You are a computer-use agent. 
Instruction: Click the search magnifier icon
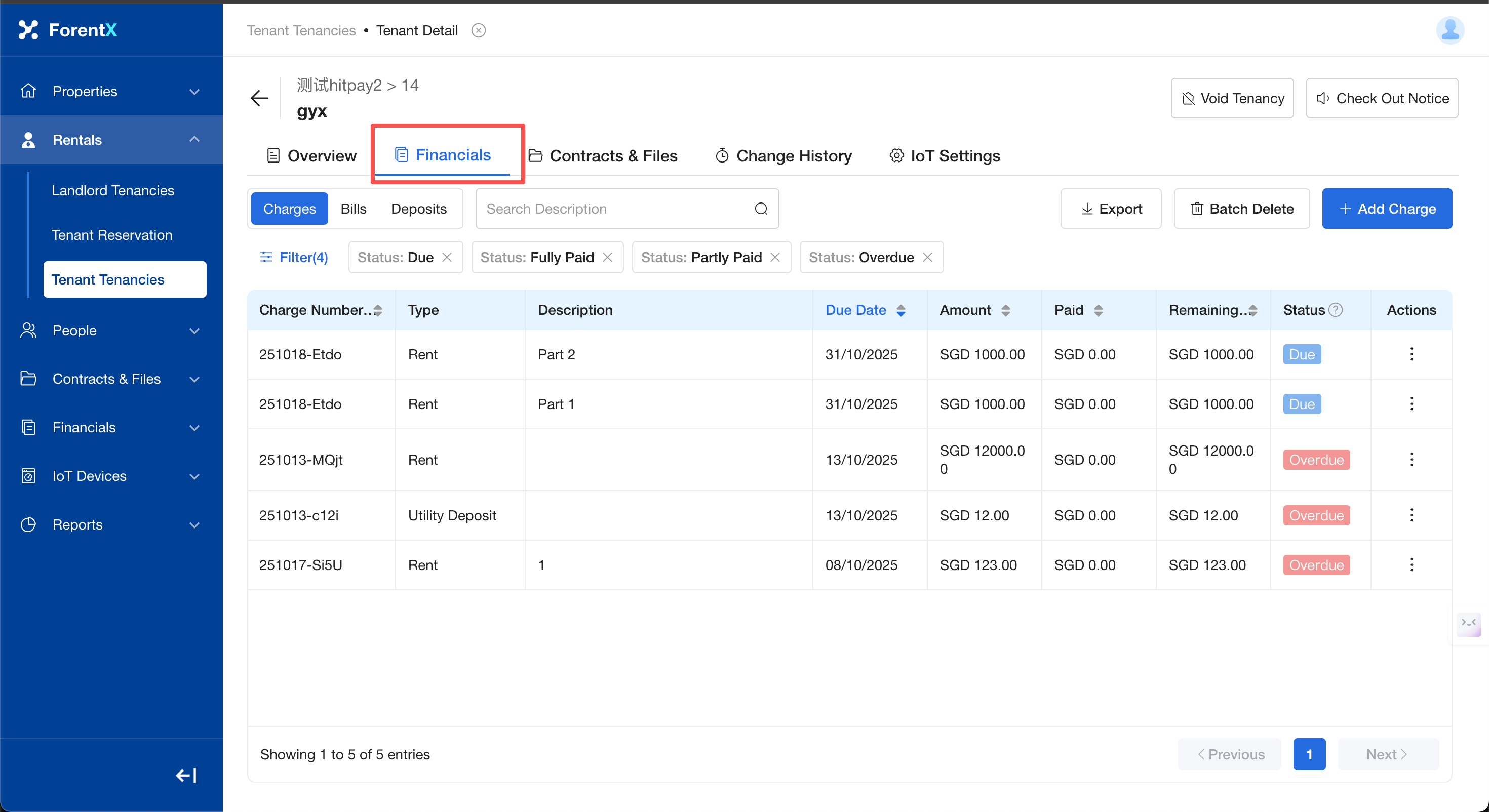761,209
